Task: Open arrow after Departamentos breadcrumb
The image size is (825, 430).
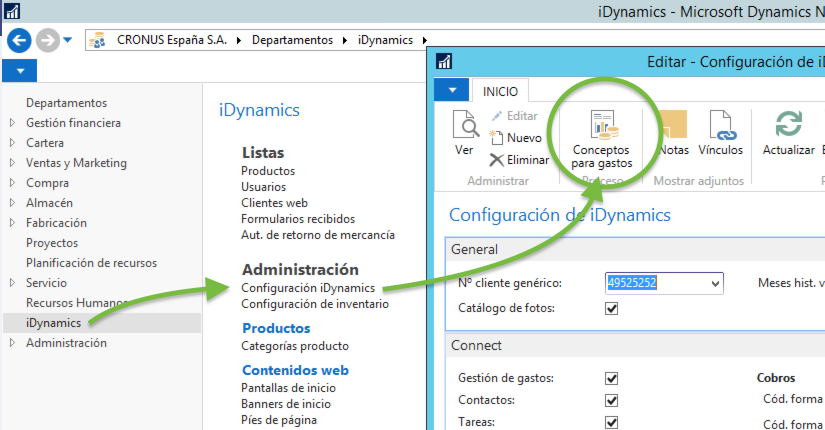Action: click(x=345, y=41)
